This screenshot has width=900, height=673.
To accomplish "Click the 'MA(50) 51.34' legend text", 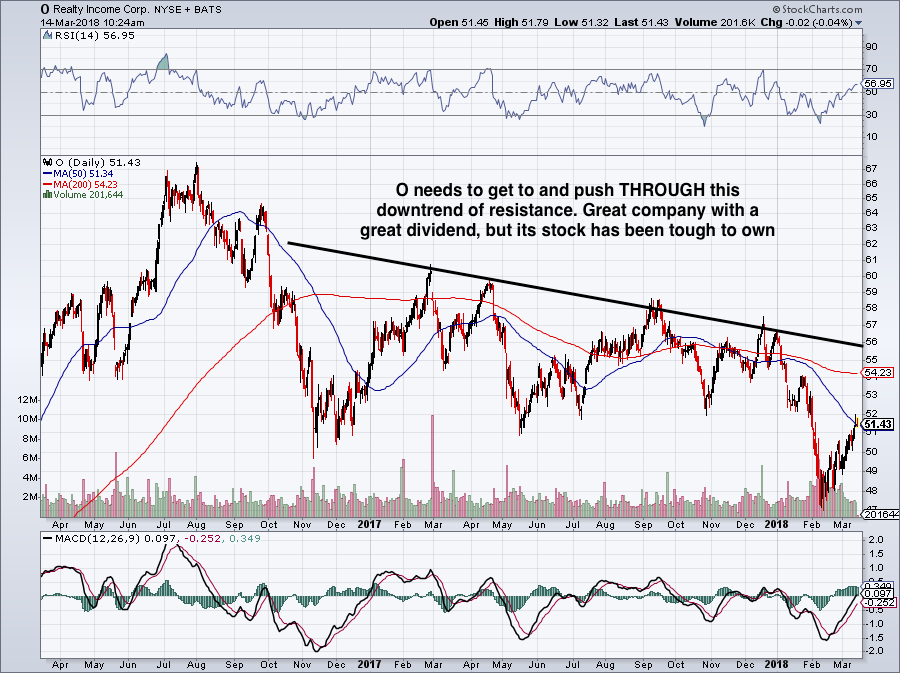I will [x=83, y=173].
